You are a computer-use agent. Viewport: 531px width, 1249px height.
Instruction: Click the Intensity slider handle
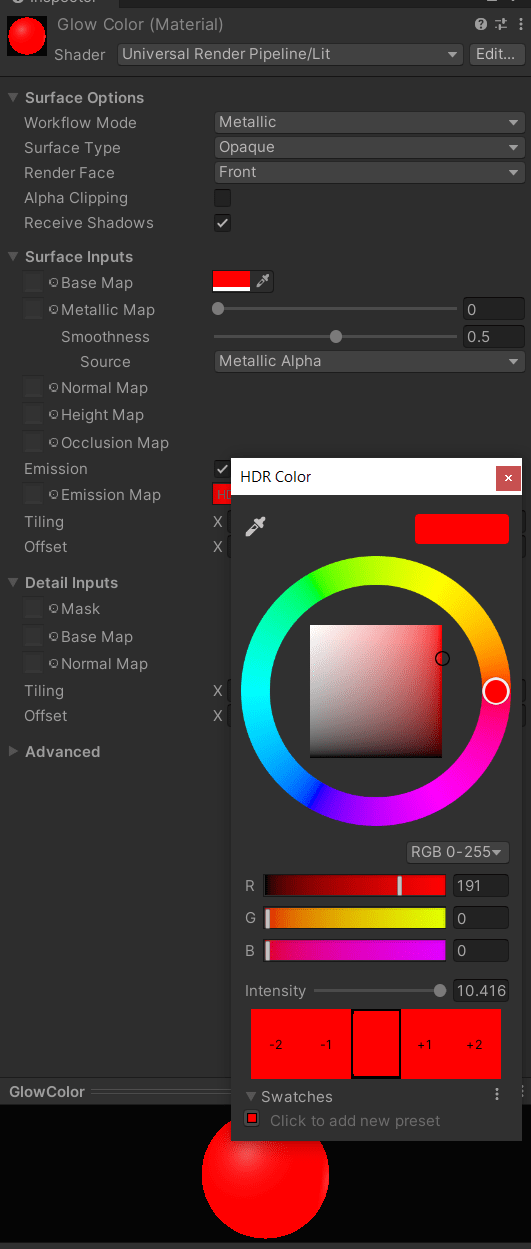point(440,990)
